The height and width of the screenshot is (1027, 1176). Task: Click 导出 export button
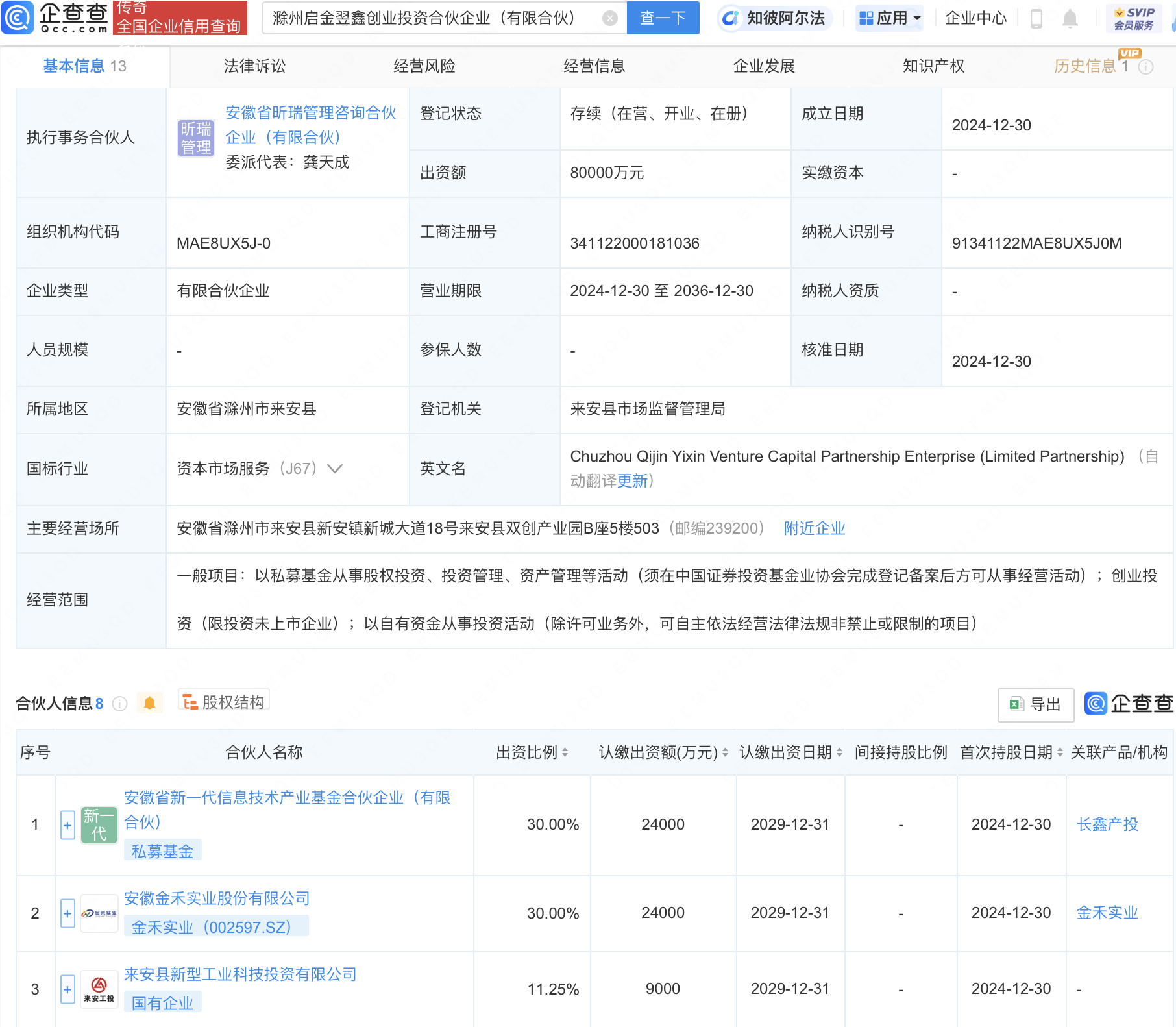pyautogui.click(x=1036, y=704)
